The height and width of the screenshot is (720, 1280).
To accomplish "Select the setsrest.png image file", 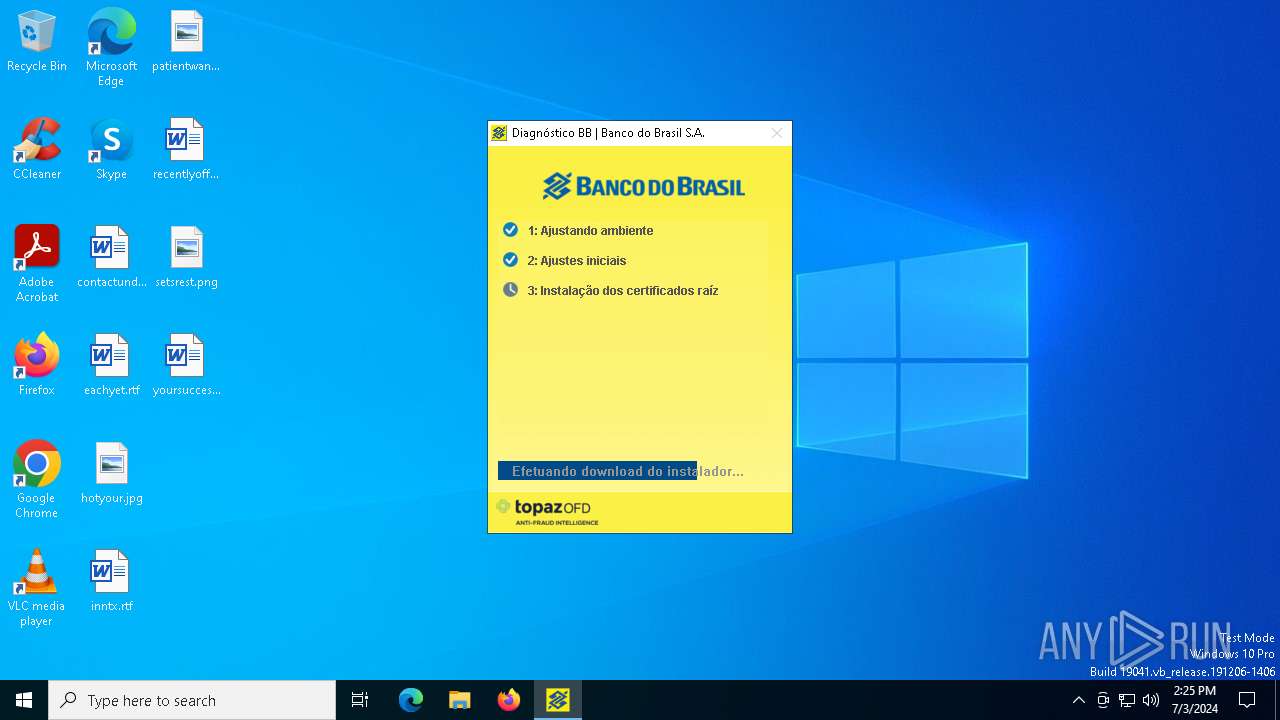I will pos(186,258).
